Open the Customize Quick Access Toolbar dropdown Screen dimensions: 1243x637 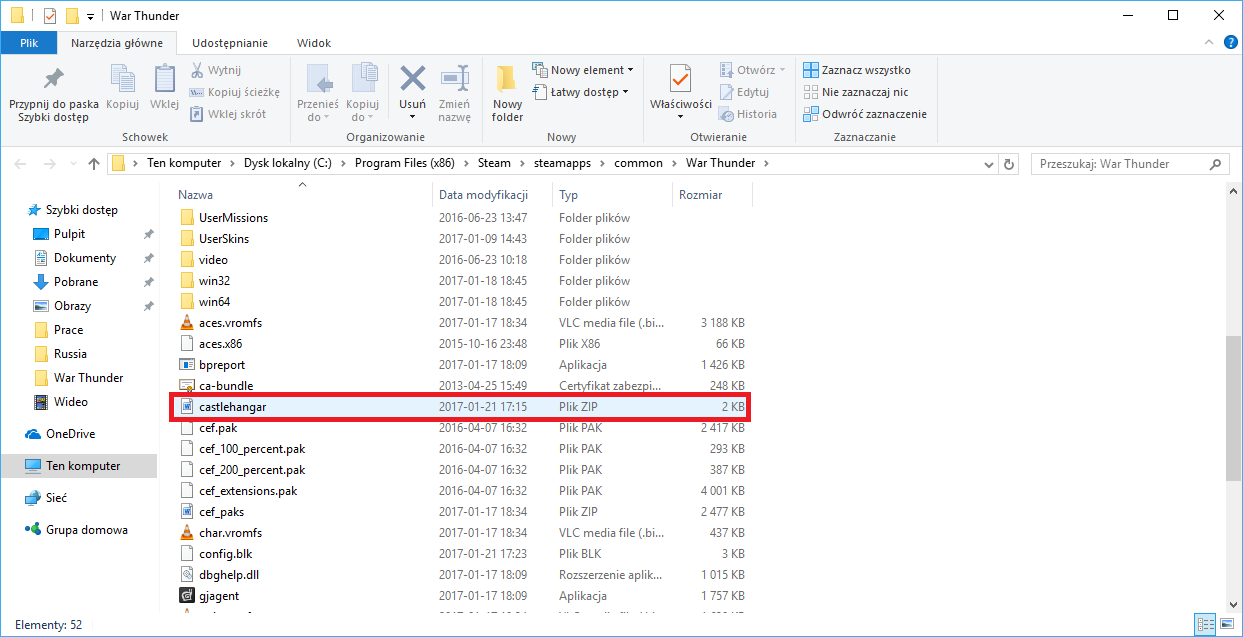[91, 16]
